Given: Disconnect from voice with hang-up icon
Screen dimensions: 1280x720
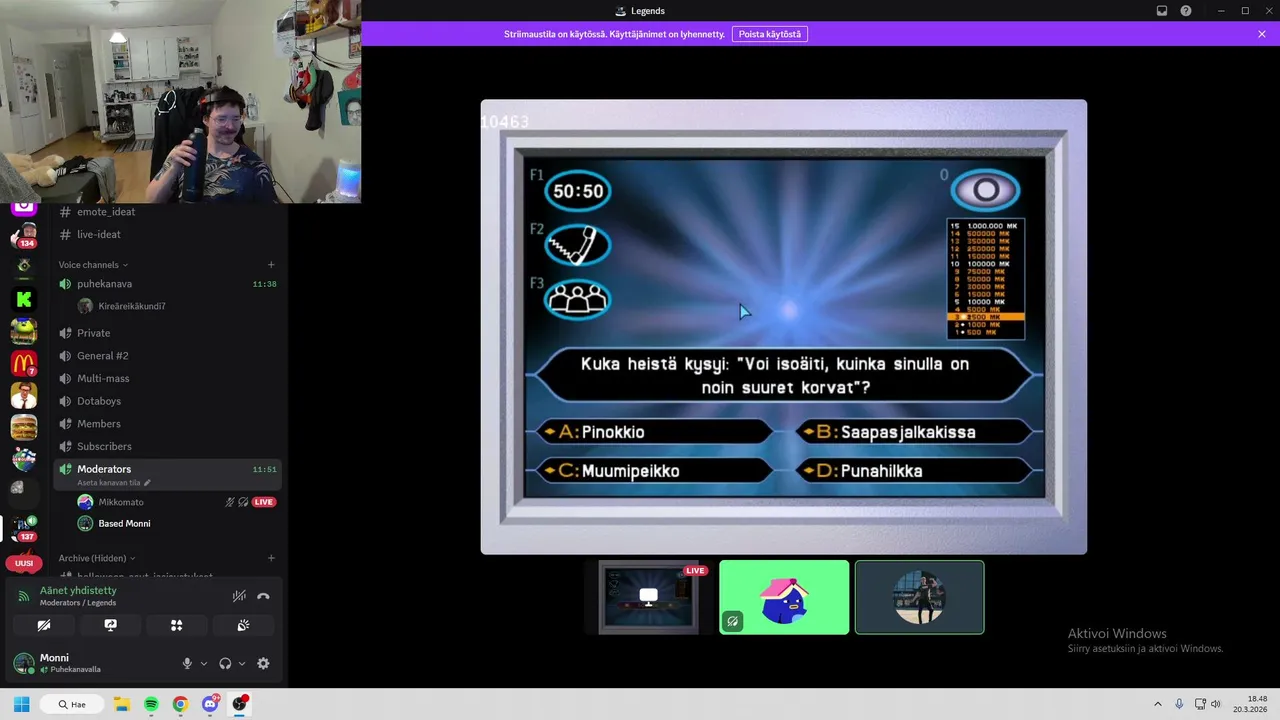Looking at the screenshot, I should pos(263,596).
